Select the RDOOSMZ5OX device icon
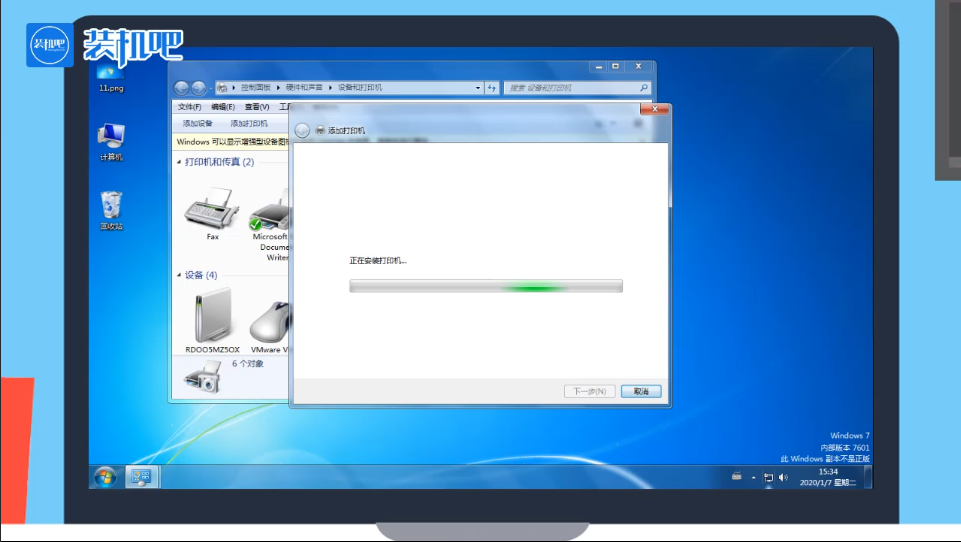This screenshot has height=542, width=961. click(x=212, y=316)
